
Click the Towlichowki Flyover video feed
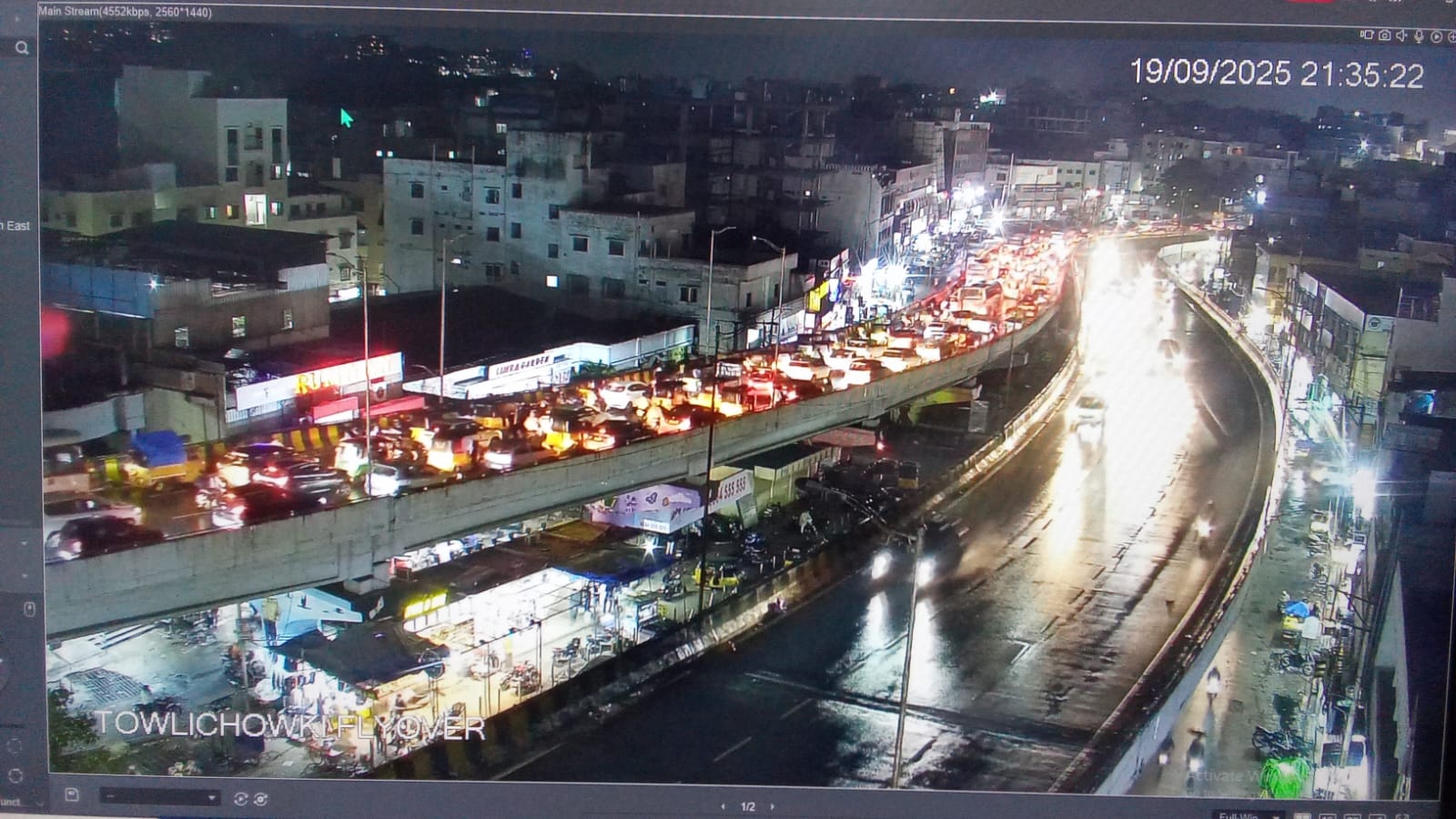pyautogui.click(x=728, y=409)
